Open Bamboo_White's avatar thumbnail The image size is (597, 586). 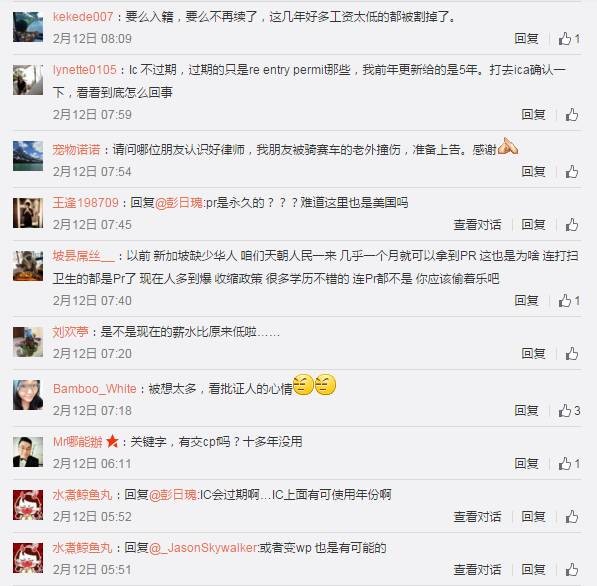point(28,395)
